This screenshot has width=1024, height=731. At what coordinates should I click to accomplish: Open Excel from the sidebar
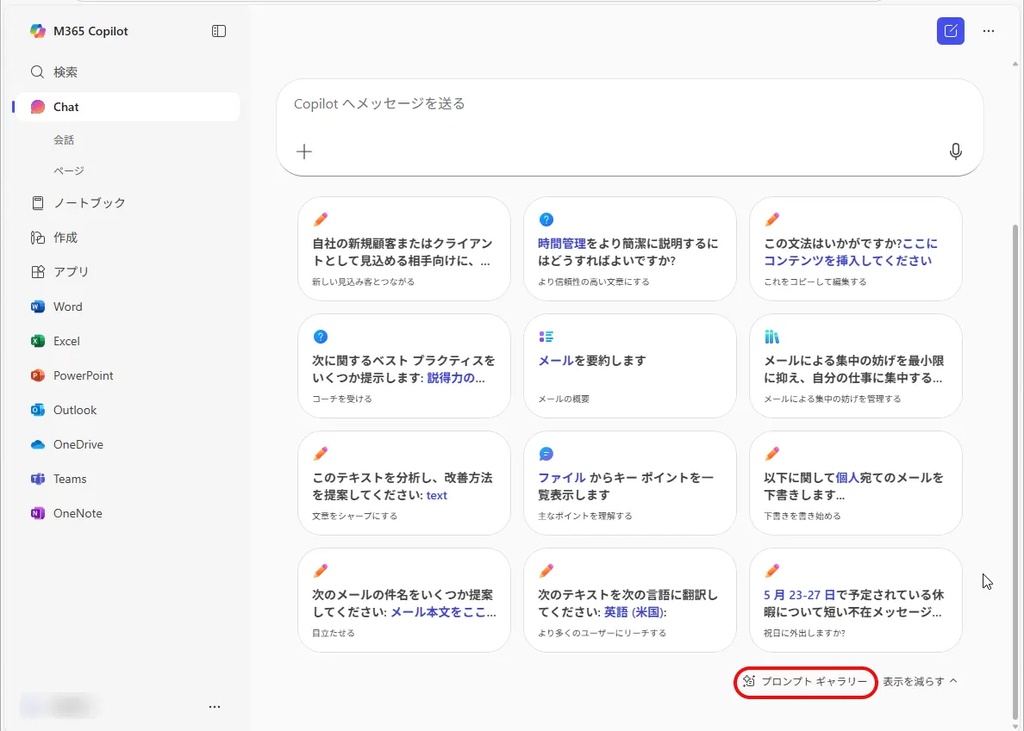(x=66, y=341)
